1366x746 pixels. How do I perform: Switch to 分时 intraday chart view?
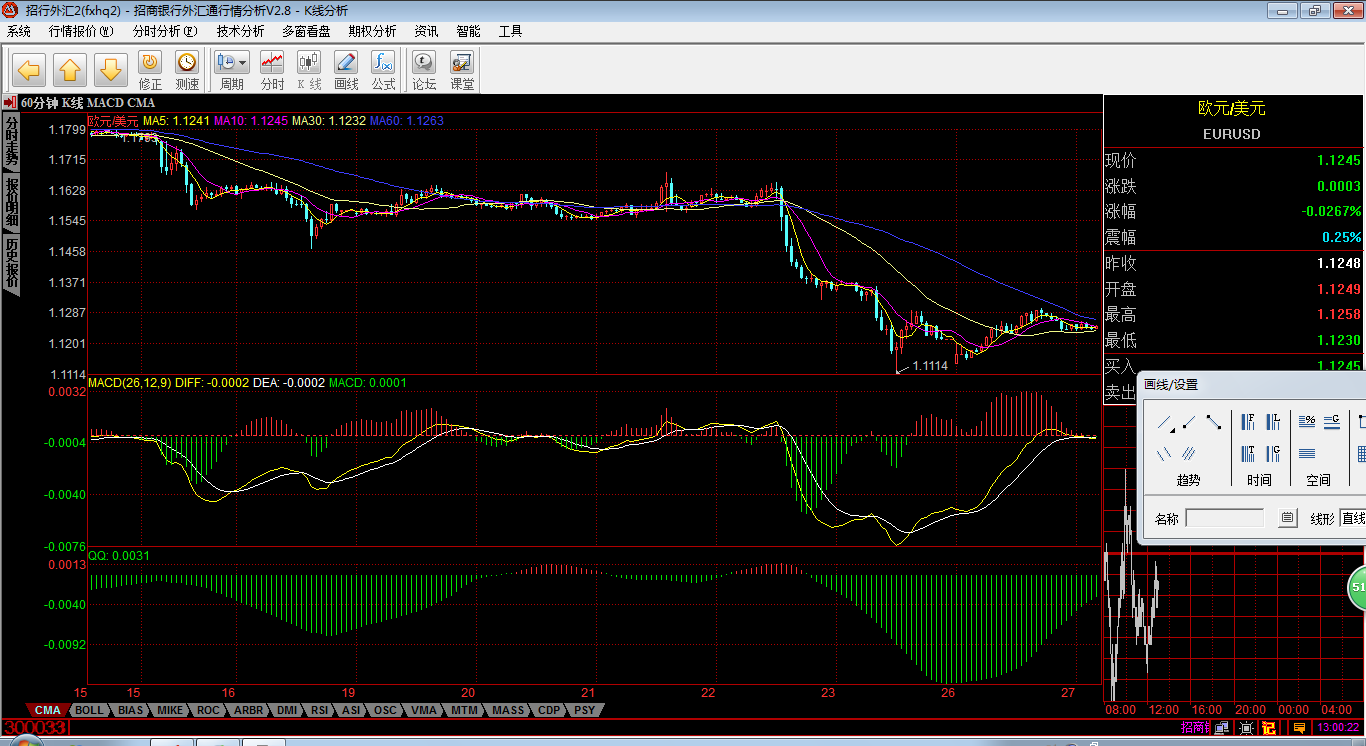pos(272,70)
